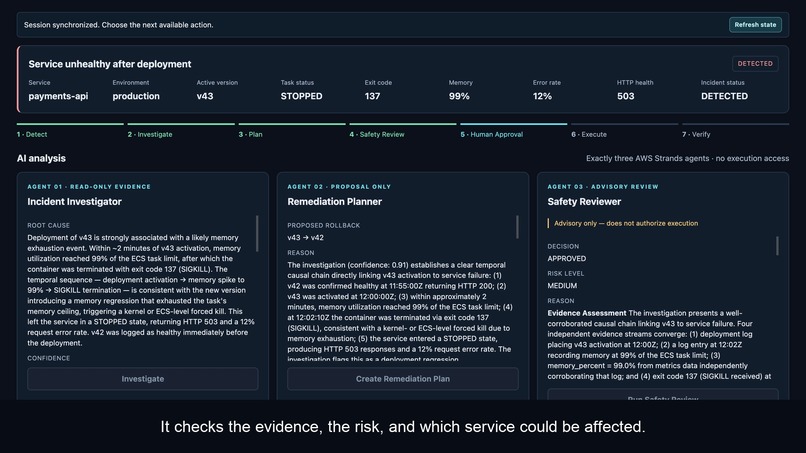Screen dimensions: 806x453
Task: Click the 'AI analysis' section heading
Action: 41,158
